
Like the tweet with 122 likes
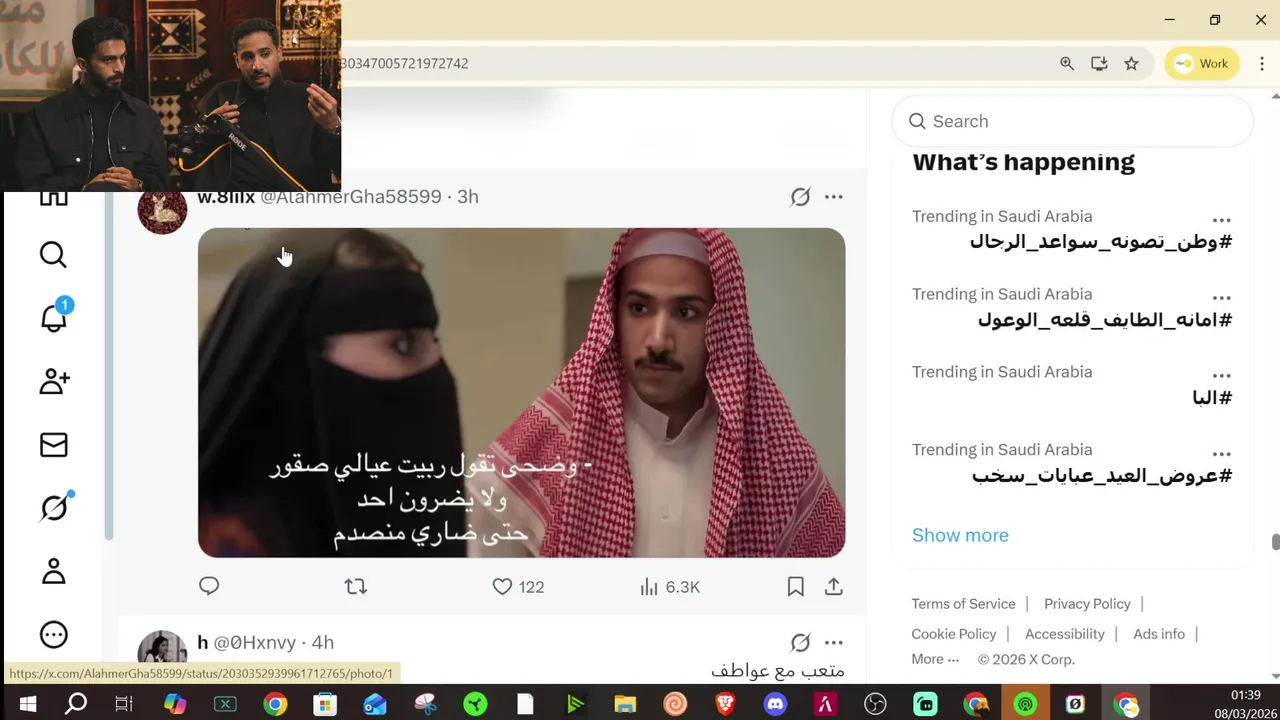click(518, 587)
